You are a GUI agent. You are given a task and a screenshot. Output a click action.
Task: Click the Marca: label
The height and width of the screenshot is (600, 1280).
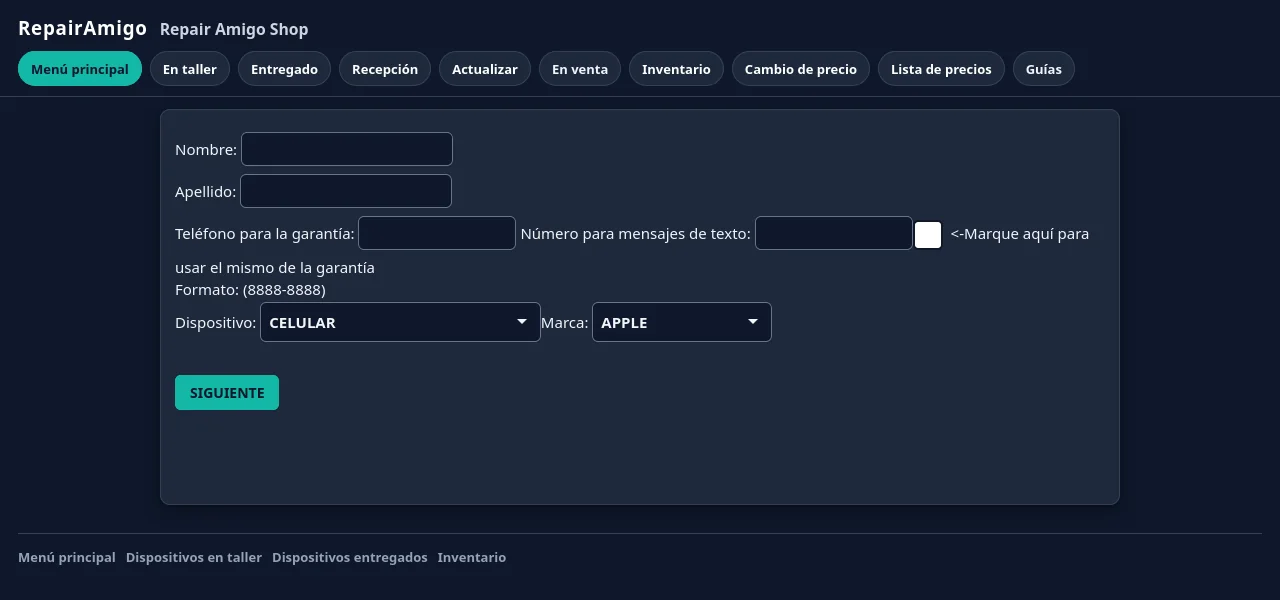(565, 323)
